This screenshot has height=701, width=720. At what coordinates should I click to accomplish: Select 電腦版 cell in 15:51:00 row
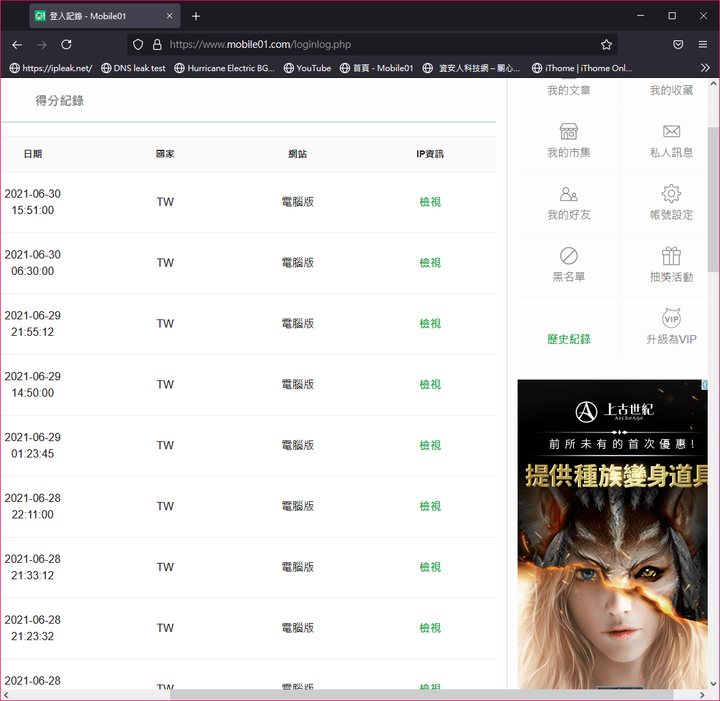click(298, 202)
